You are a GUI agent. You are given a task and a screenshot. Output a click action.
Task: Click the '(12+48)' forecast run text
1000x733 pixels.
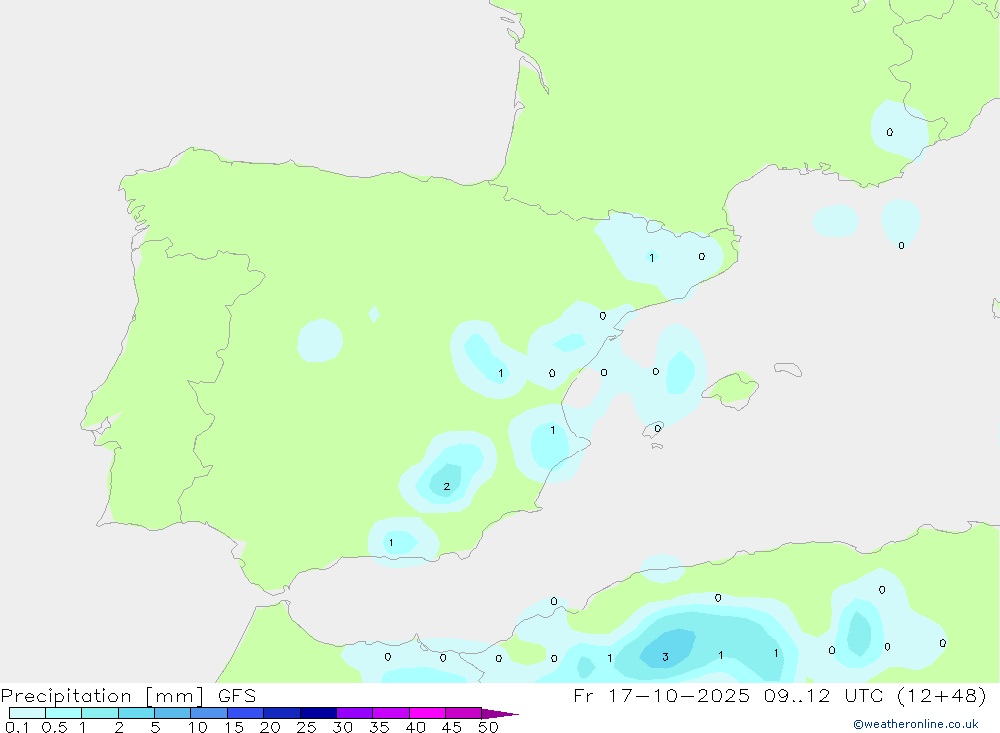(941, 695)
